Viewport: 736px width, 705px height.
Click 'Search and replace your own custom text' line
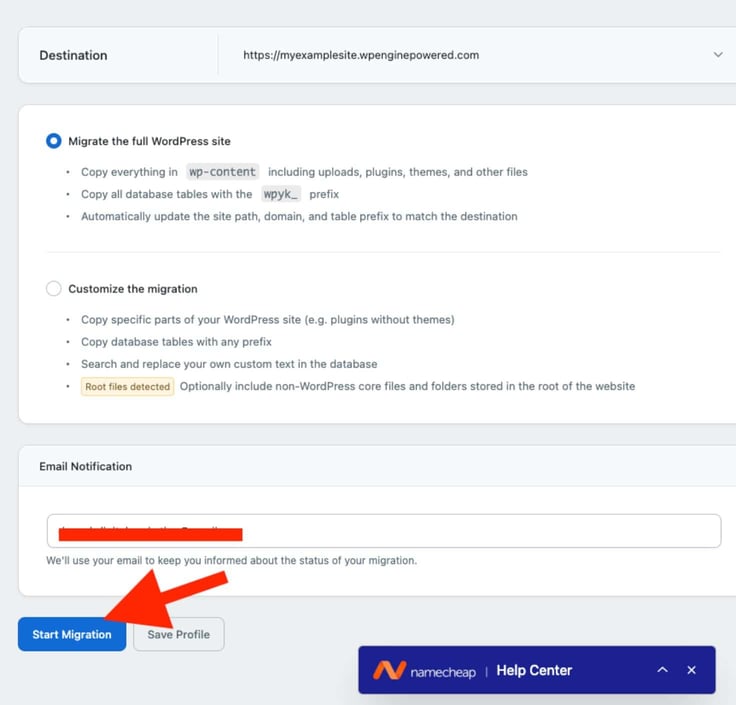click(229, 364)
